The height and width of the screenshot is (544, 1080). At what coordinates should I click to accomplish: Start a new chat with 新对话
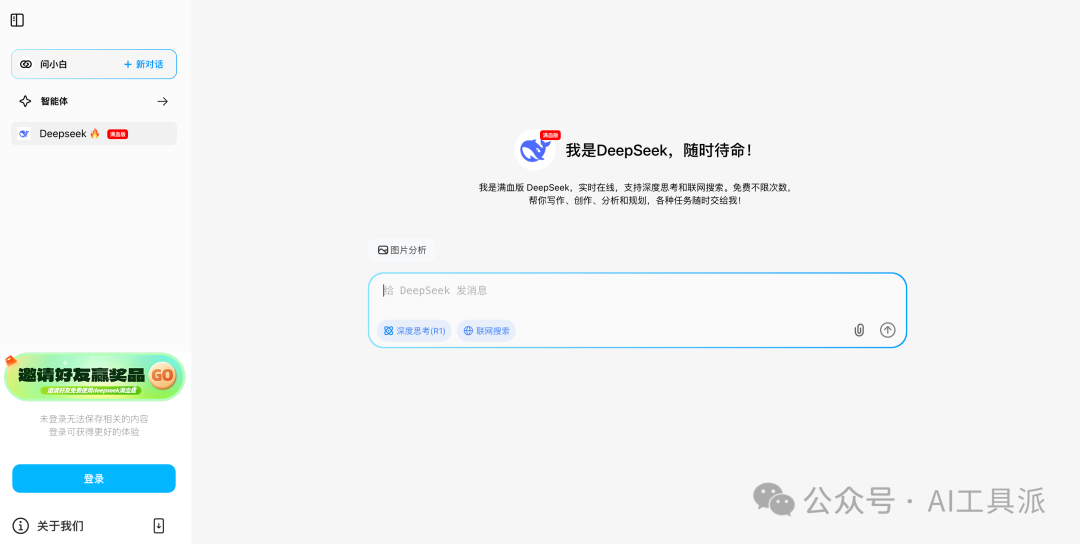[x=144, y=64]
